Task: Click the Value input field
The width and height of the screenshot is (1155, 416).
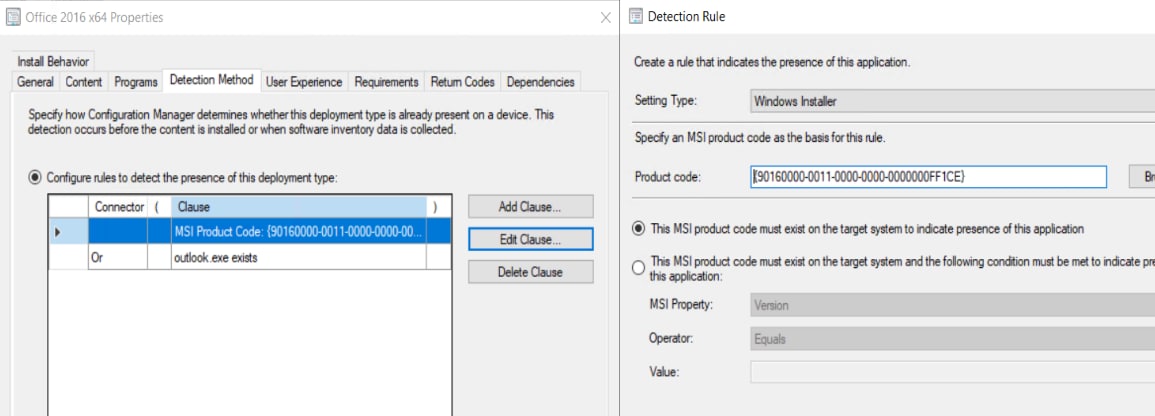Action: (x=952, y=372)
